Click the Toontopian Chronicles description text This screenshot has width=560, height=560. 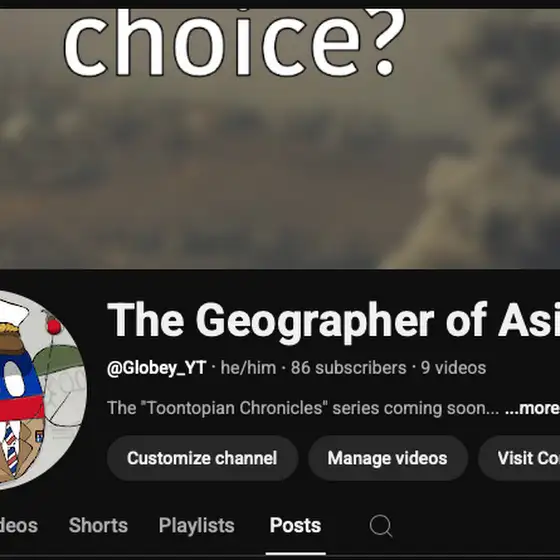(x=303, y=408)
